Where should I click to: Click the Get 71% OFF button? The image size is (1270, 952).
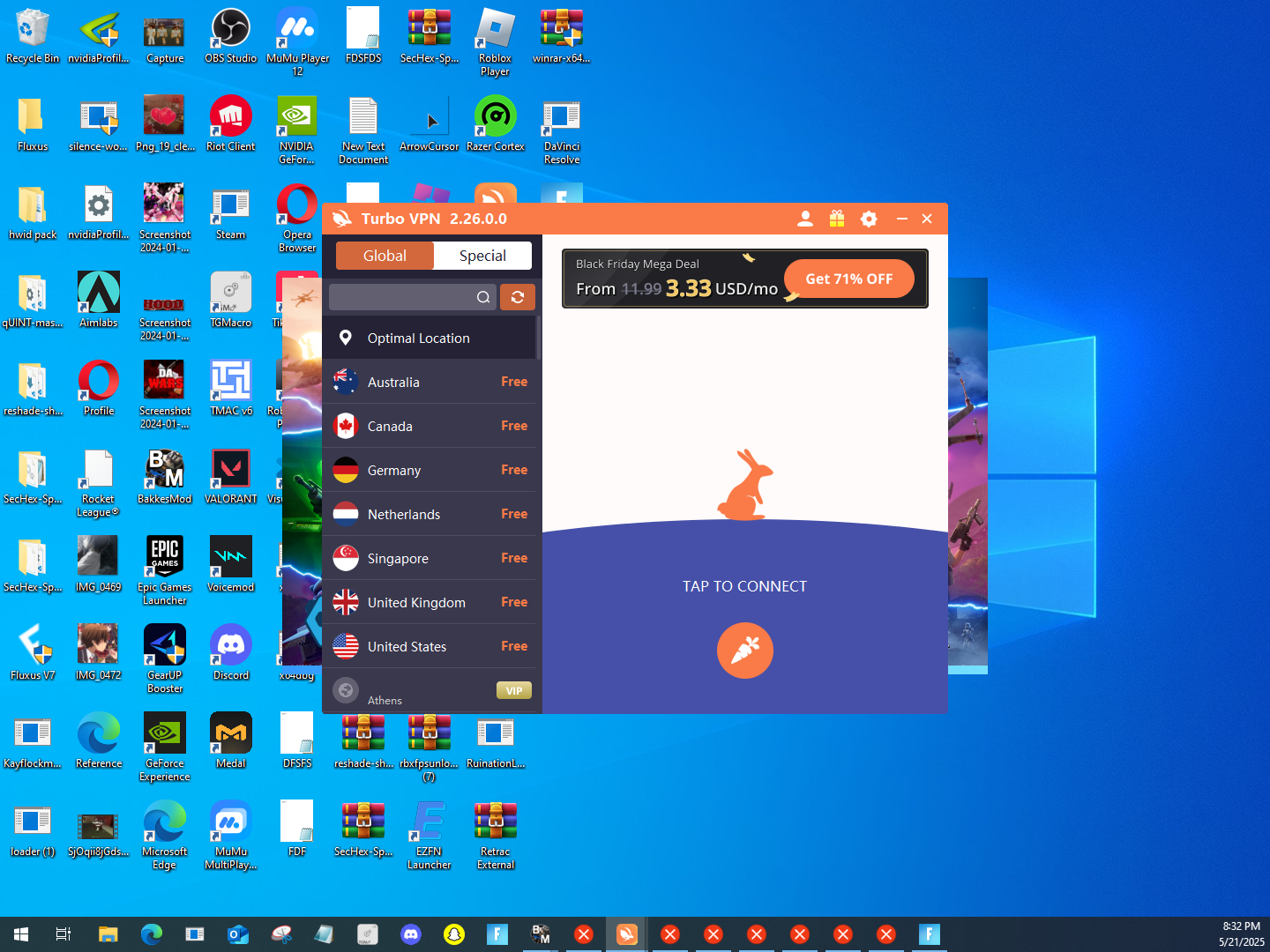[848, 279]
